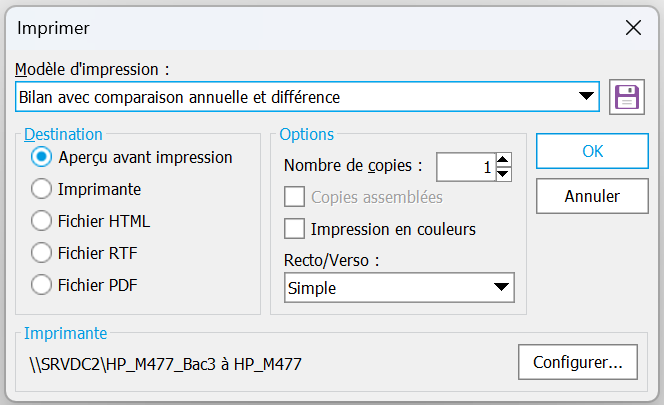Choose Fichier RTF as destination
Viewport: 664px width, 405px height.
click(x=42, y=252)
